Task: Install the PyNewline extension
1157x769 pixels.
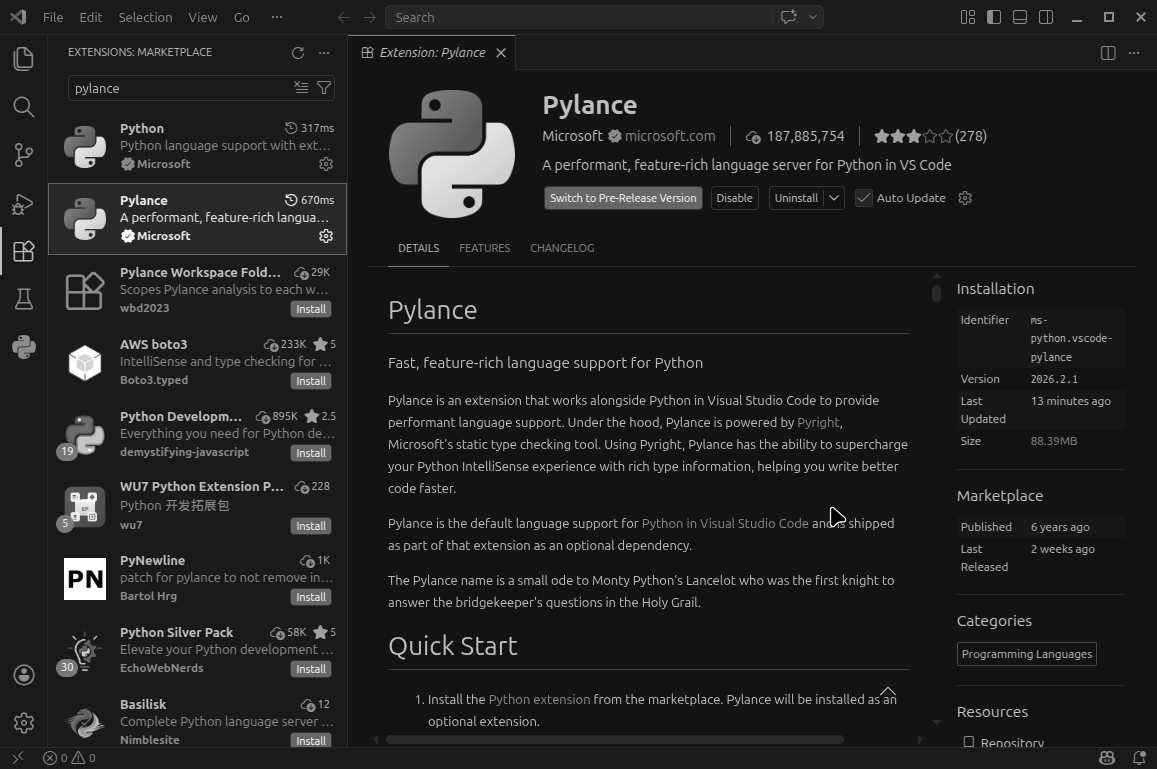Action: click(311, 597)
